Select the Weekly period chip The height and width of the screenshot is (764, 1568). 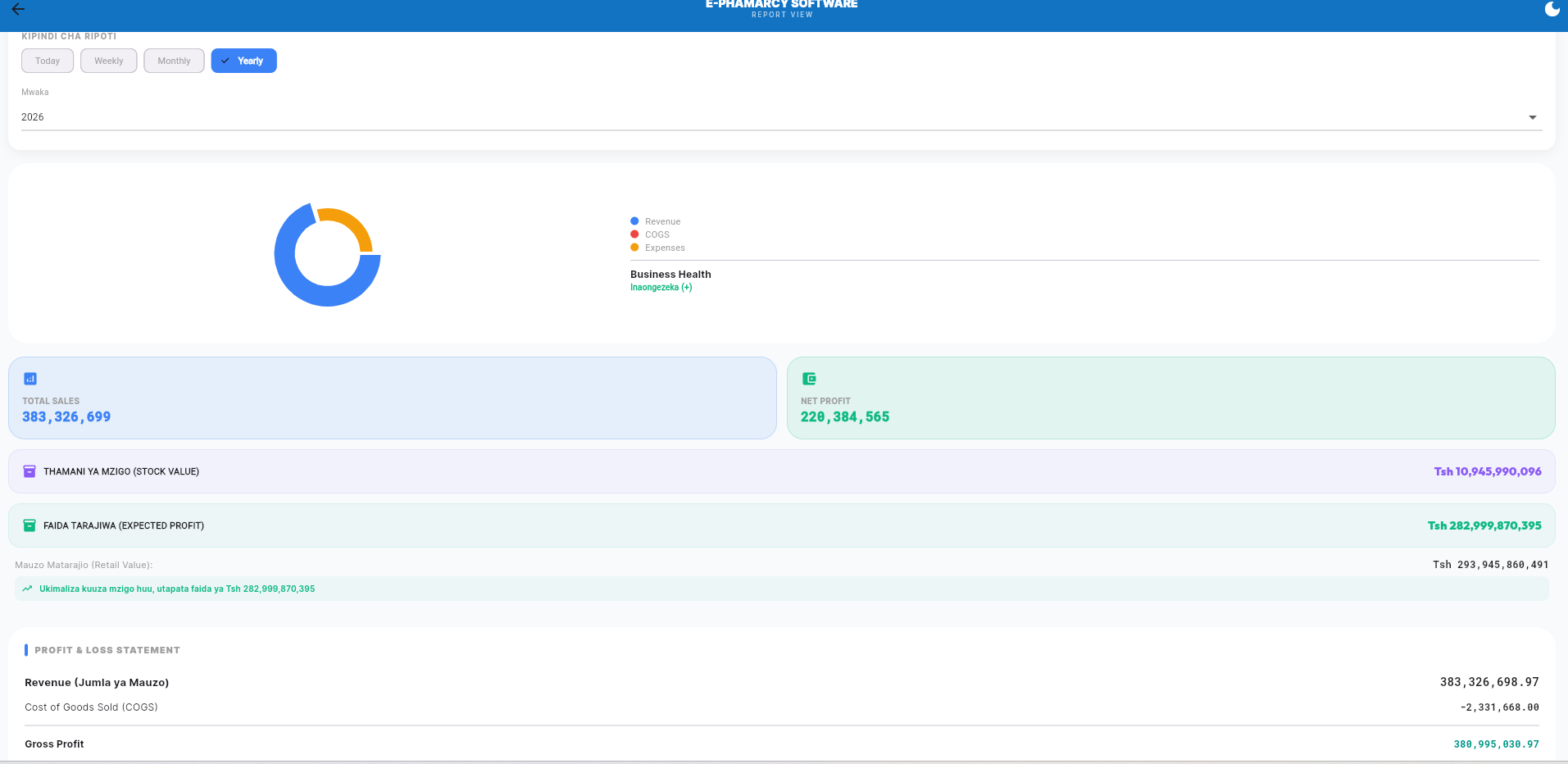(108, 61)
